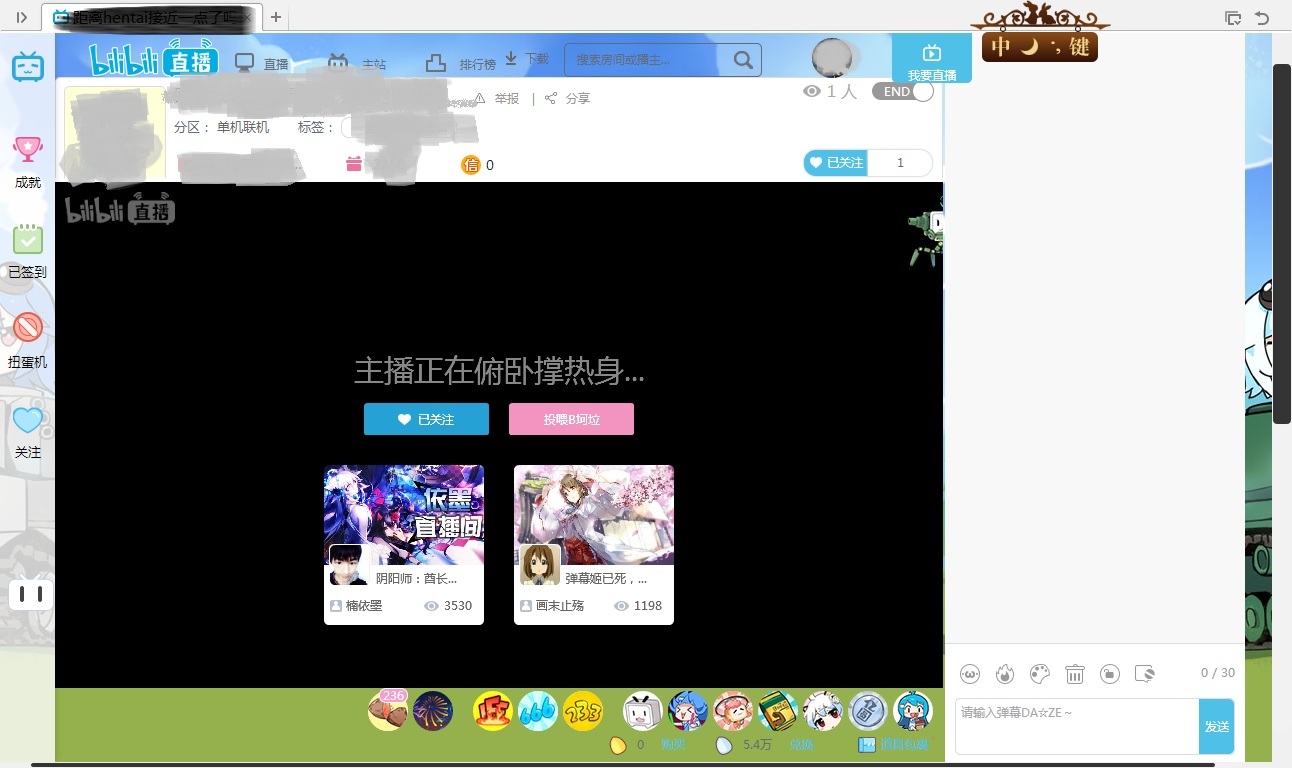Send the blue 666 gift
The width and height of the screenshot is (1292, 768).
coord(538,711)
